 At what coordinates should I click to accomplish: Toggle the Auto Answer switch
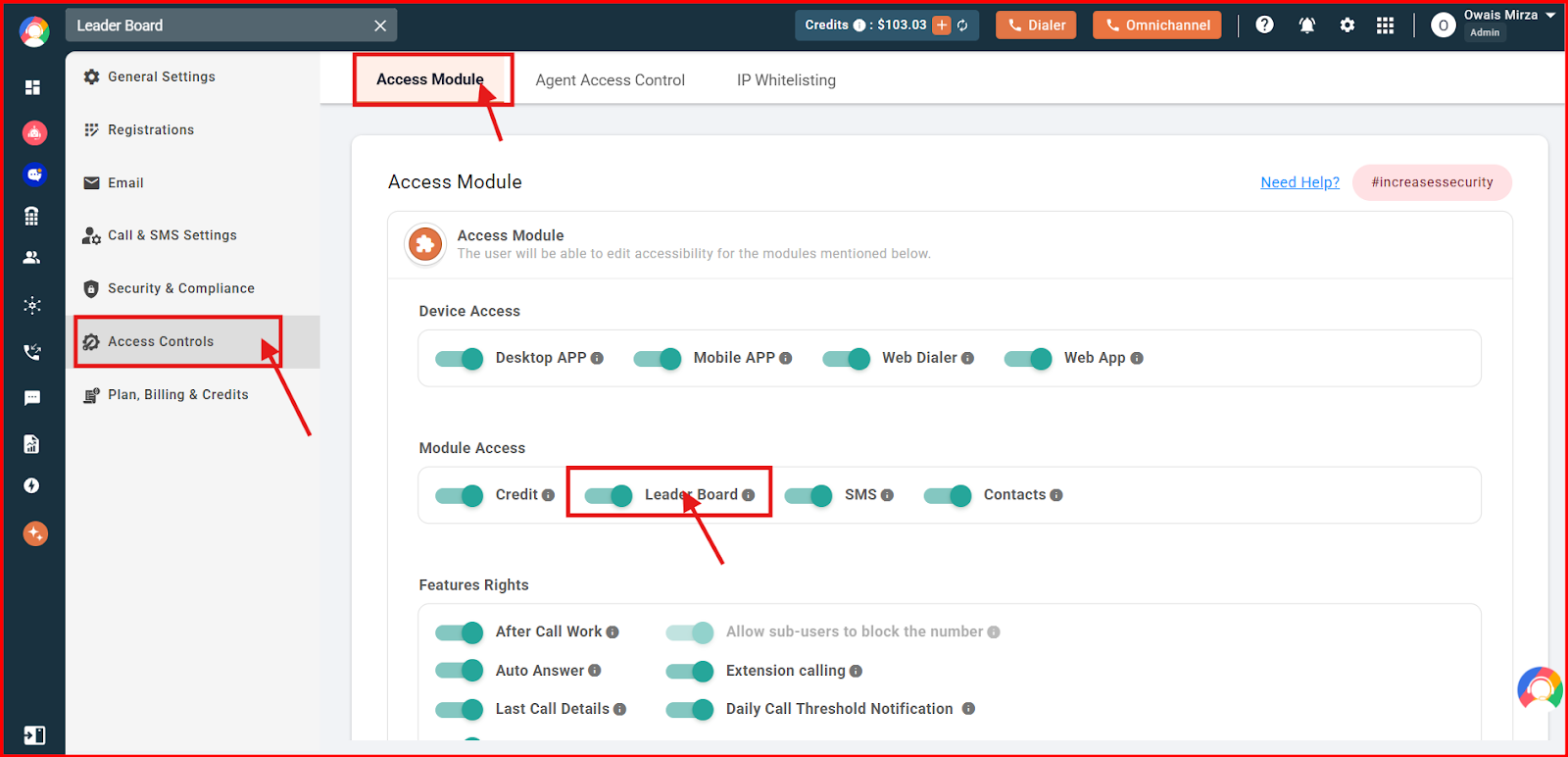pyautogui.click(x=460, y=671)
